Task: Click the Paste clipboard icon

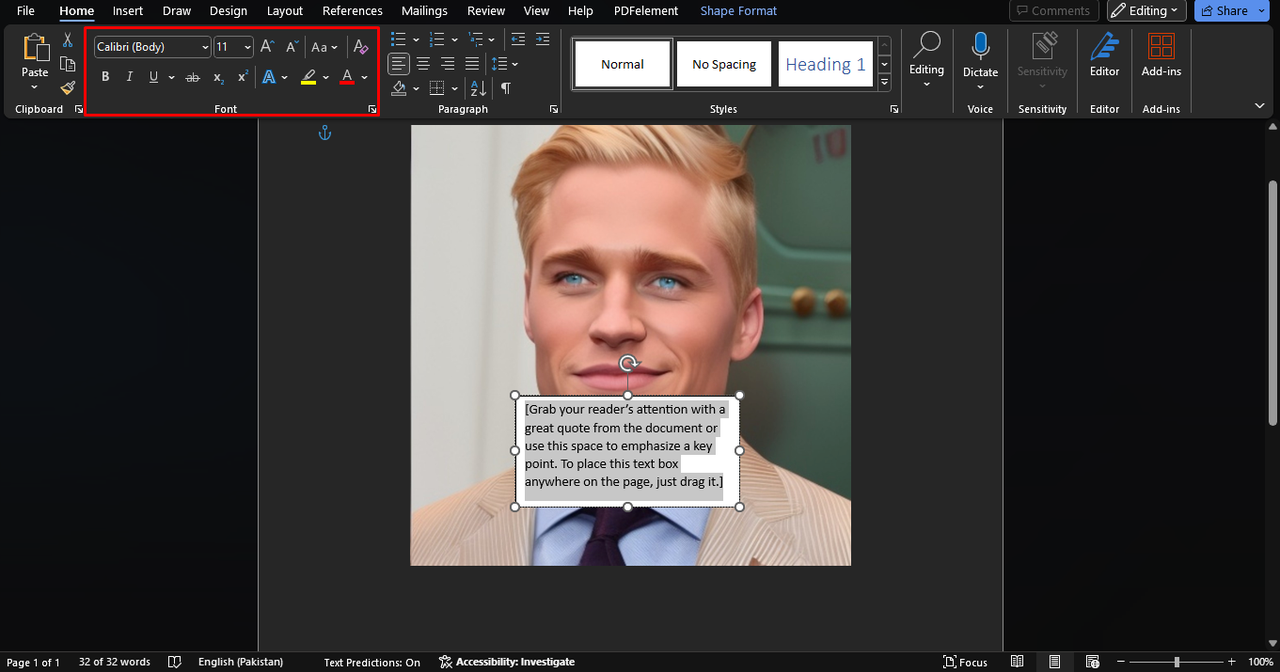Action: 35,49
